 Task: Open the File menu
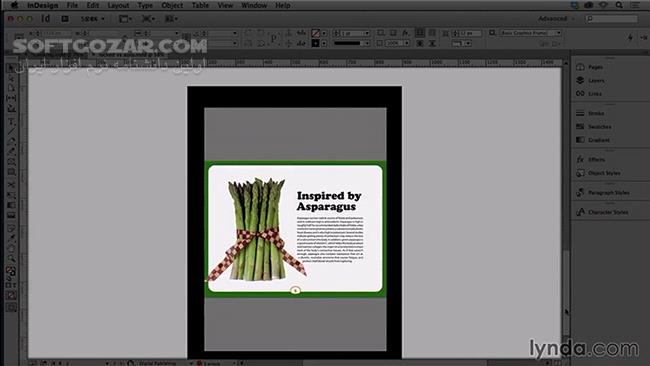pos(72,5)
